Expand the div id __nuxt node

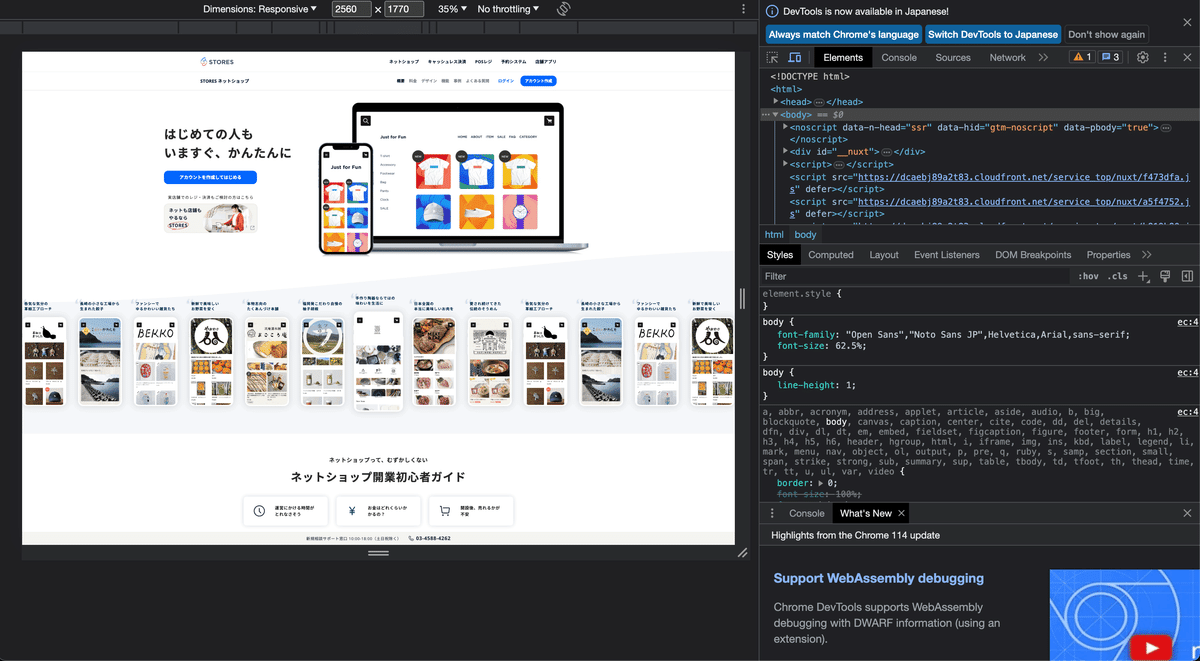786,152
